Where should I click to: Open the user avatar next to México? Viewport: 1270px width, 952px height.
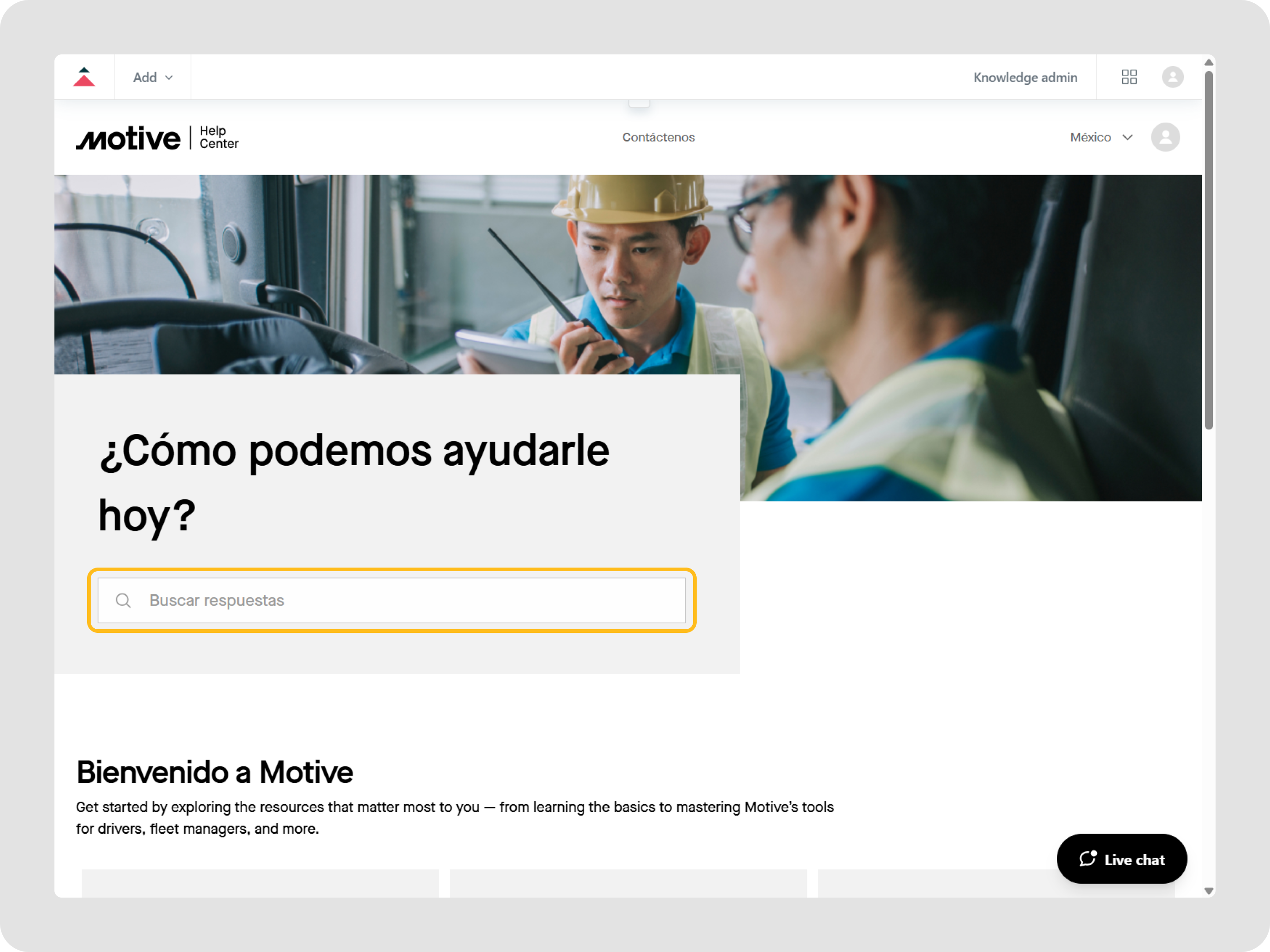[1165, 137]
